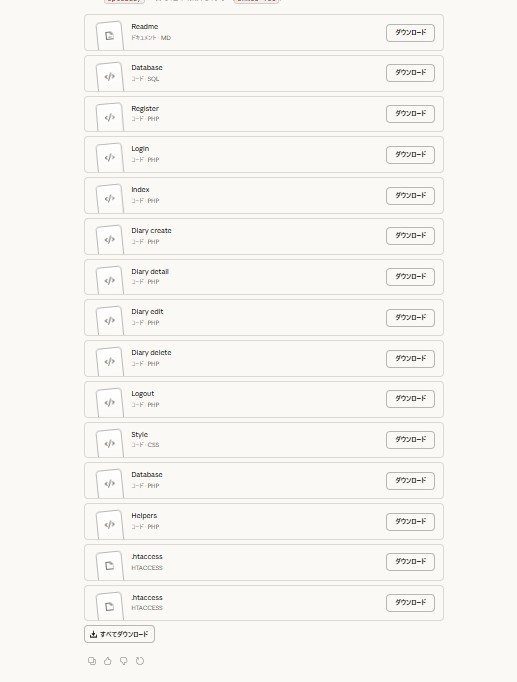Download the Diary delete PHP file
Image resolution: width=517 pixels, height=682 pixels.
click(x=410, y=359)
